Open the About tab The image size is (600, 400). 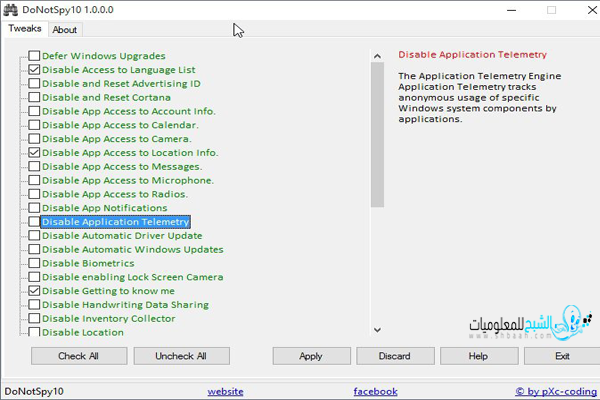click(65, 30)
